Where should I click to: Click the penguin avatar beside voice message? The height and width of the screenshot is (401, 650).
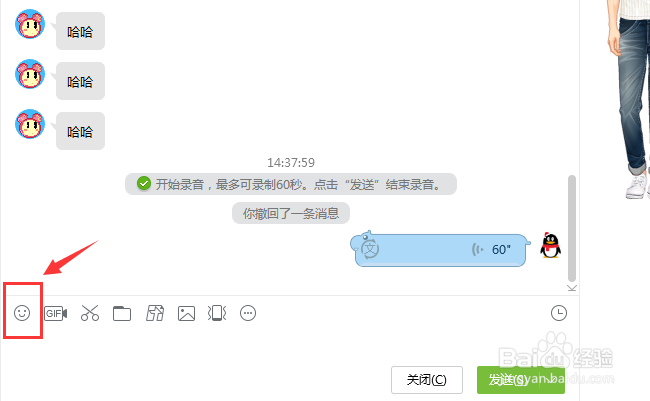click(551, 245)
